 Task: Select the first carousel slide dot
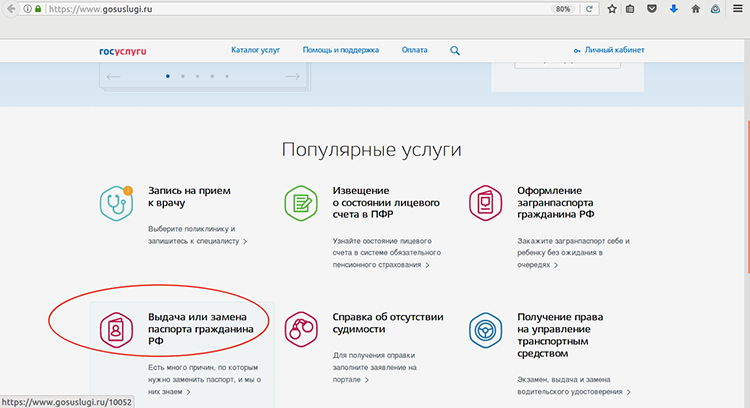click(167, 76)
